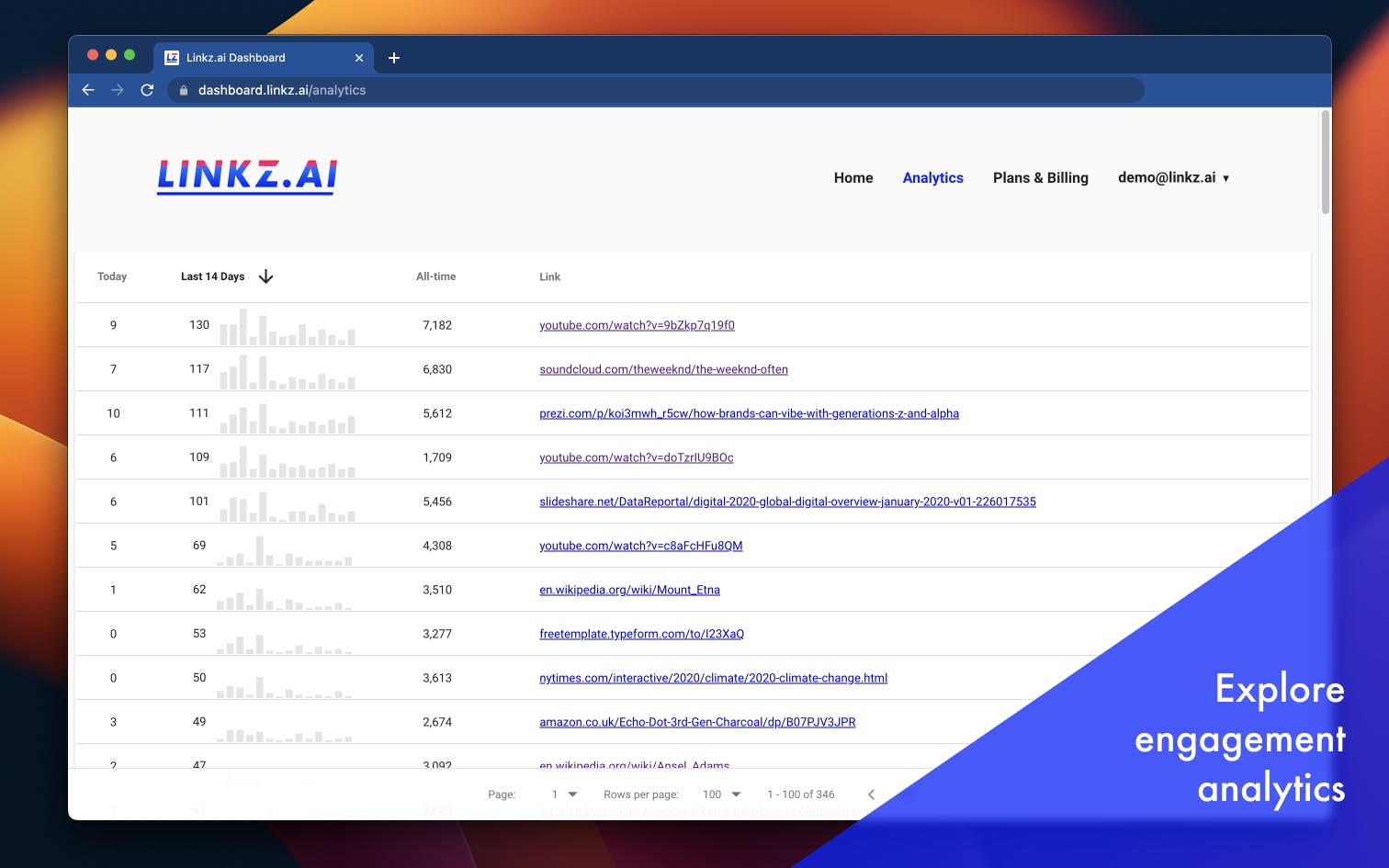Reload the page with refresh icon
This screenshot has width=1389, height=868.
(147, 90)
